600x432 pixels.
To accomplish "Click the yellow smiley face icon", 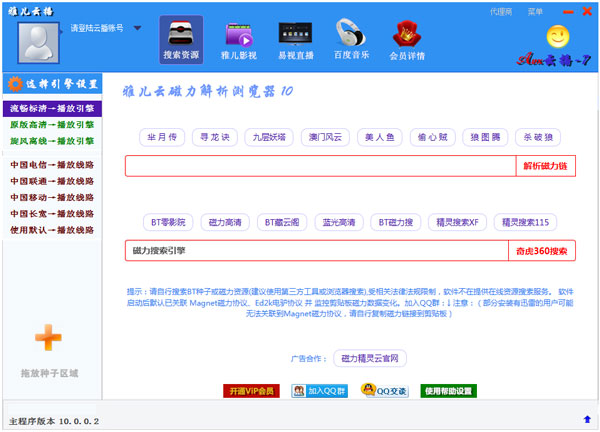I will click(558, 36).
